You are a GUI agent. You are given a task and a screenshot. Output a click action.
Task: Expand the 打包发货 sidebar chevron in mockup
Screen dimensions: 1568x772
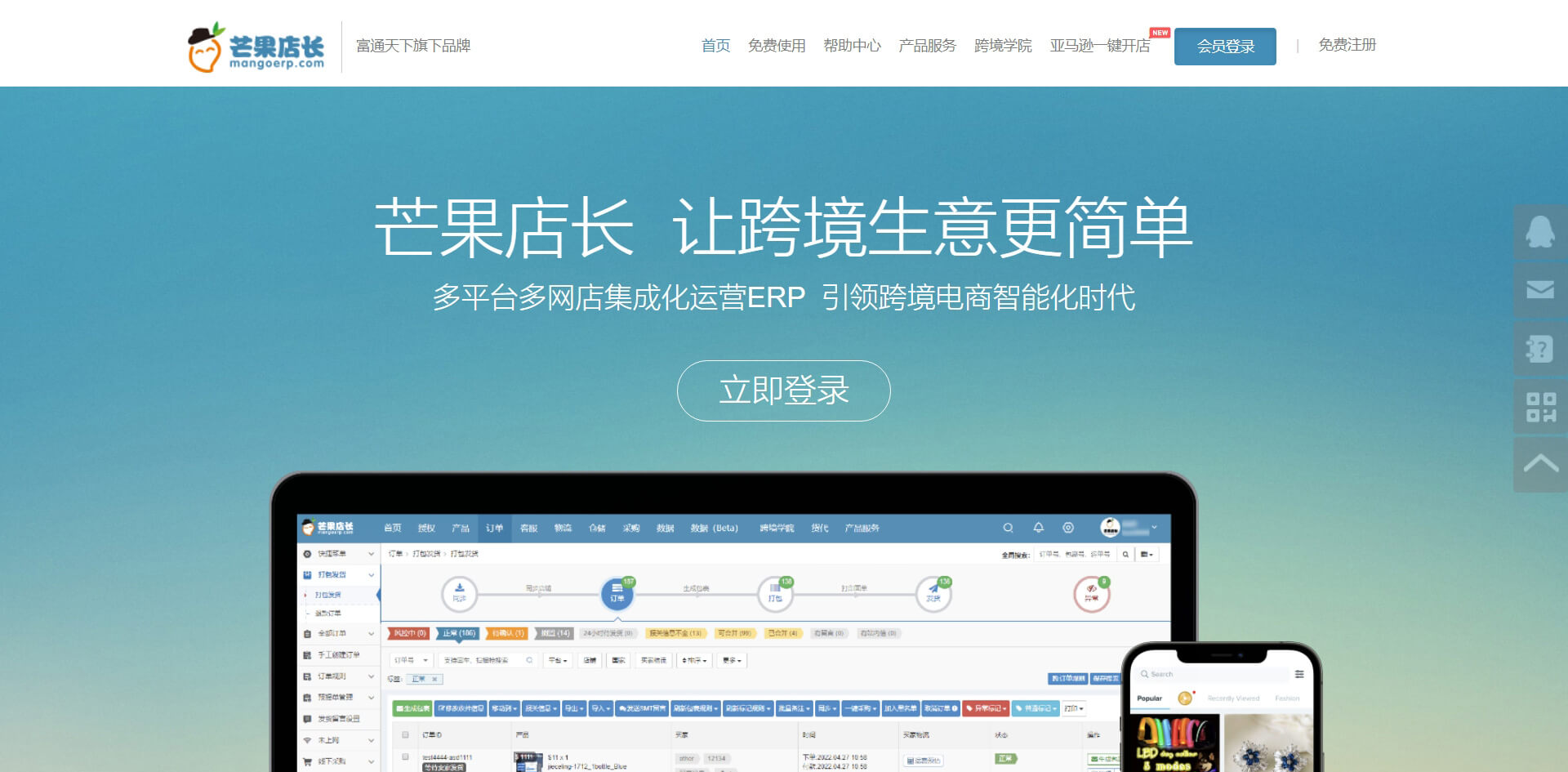[x=371, y=574]
